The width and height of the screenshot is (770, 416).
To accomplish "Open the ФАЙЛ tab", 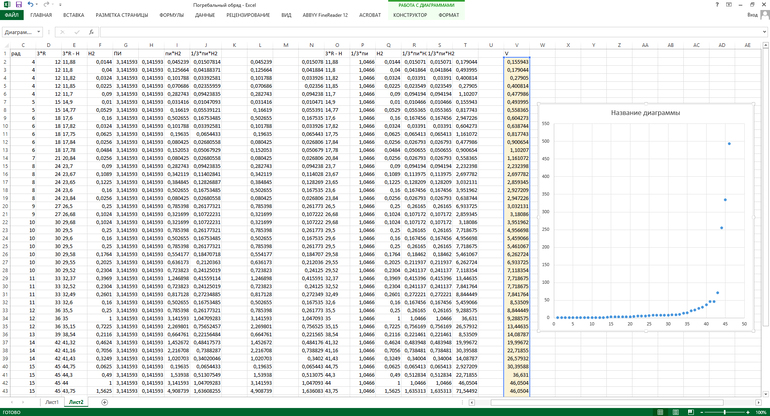I will (x=11, y=15).
